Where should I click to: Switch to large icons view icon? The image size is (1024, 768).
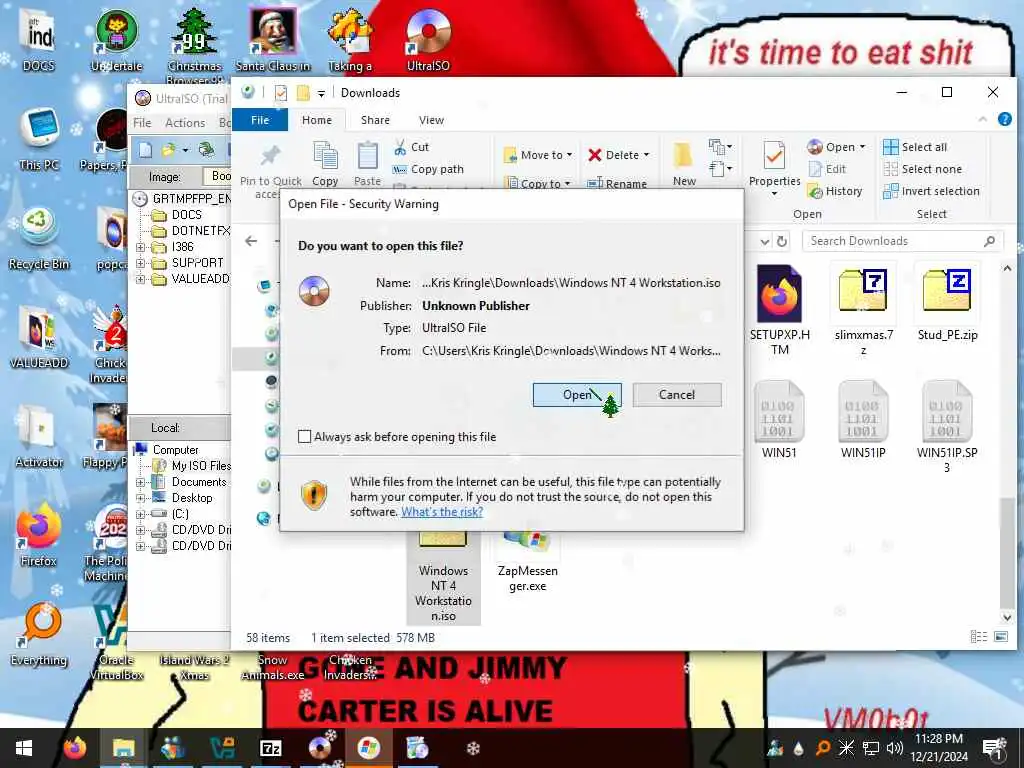click(x=1000, y=637)
